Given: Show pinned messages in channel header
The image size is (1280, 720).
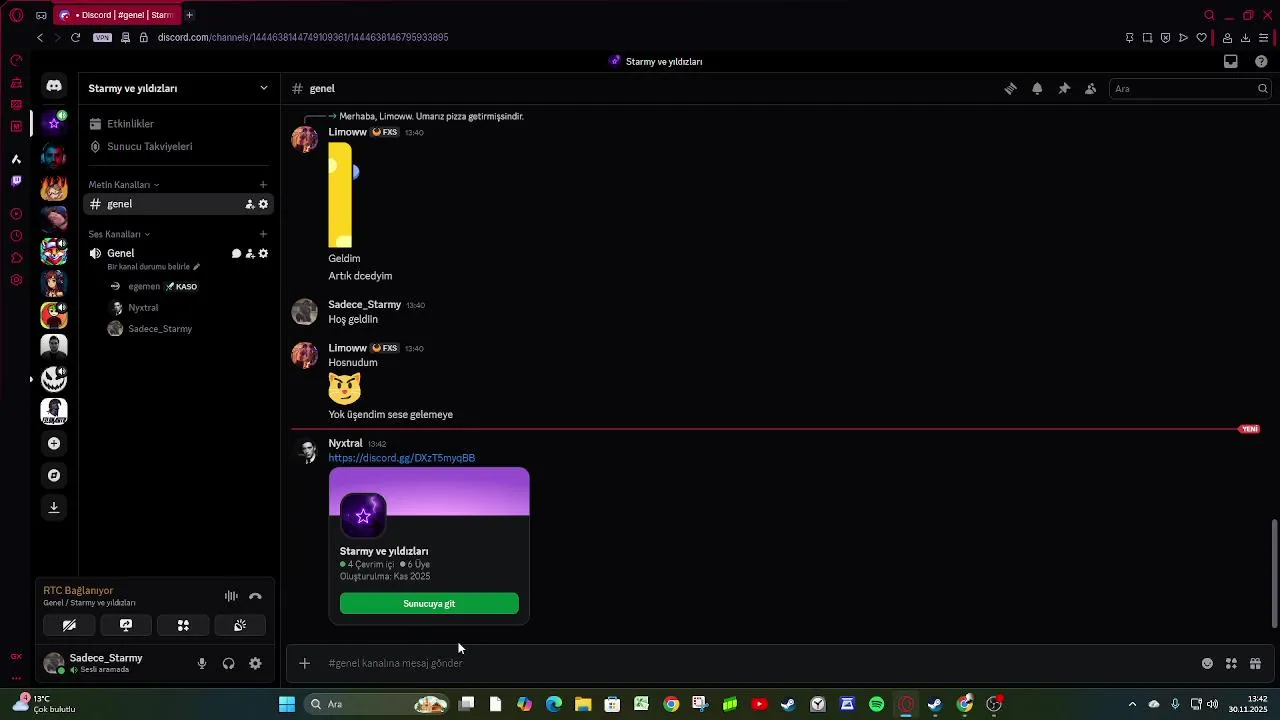Looking at the screenshot, I should pos(1064,89).
